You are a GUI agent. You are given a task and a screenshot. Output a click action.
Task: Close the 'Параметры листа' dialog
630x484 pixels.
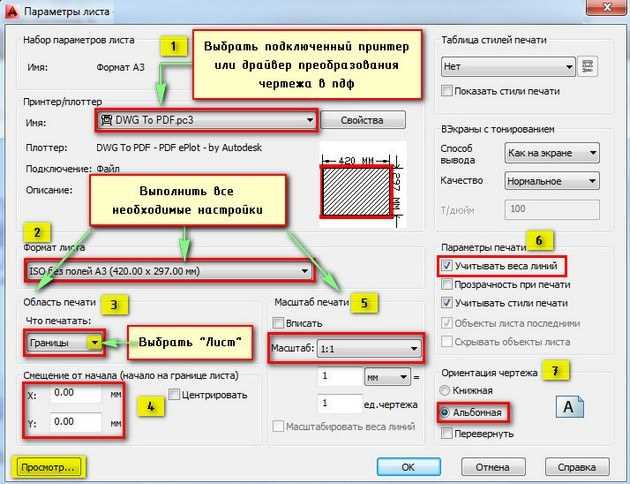(x=605, y=8)
